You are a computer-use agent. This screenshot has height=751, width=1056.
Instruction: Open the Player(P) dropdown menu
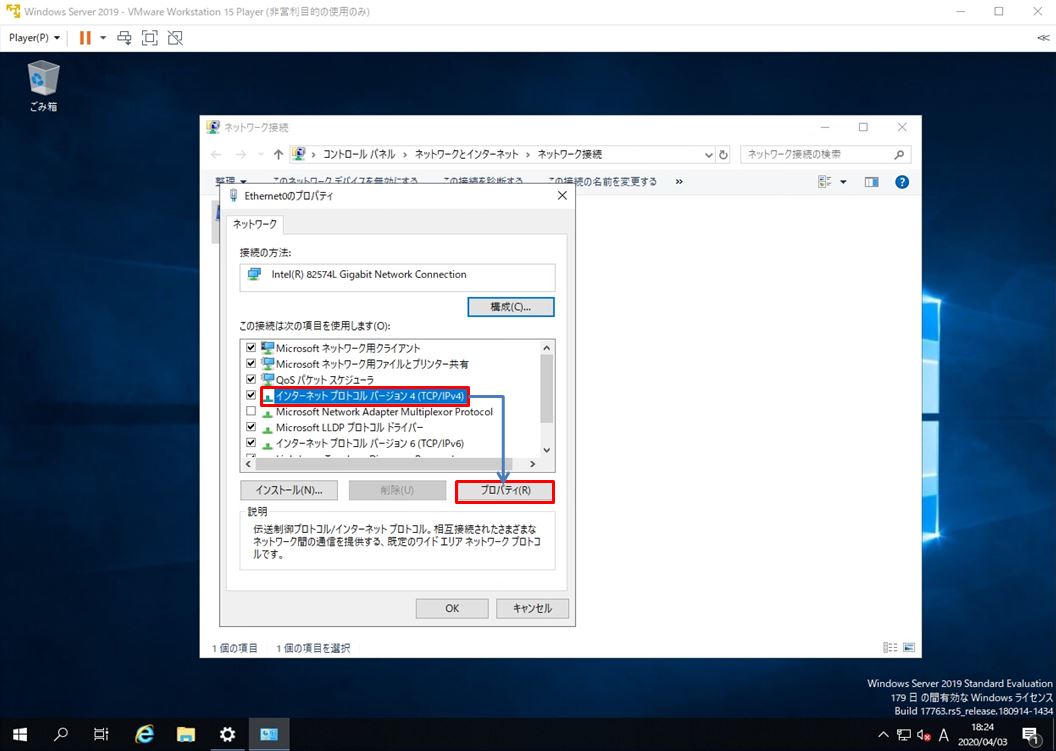(34, 38)
